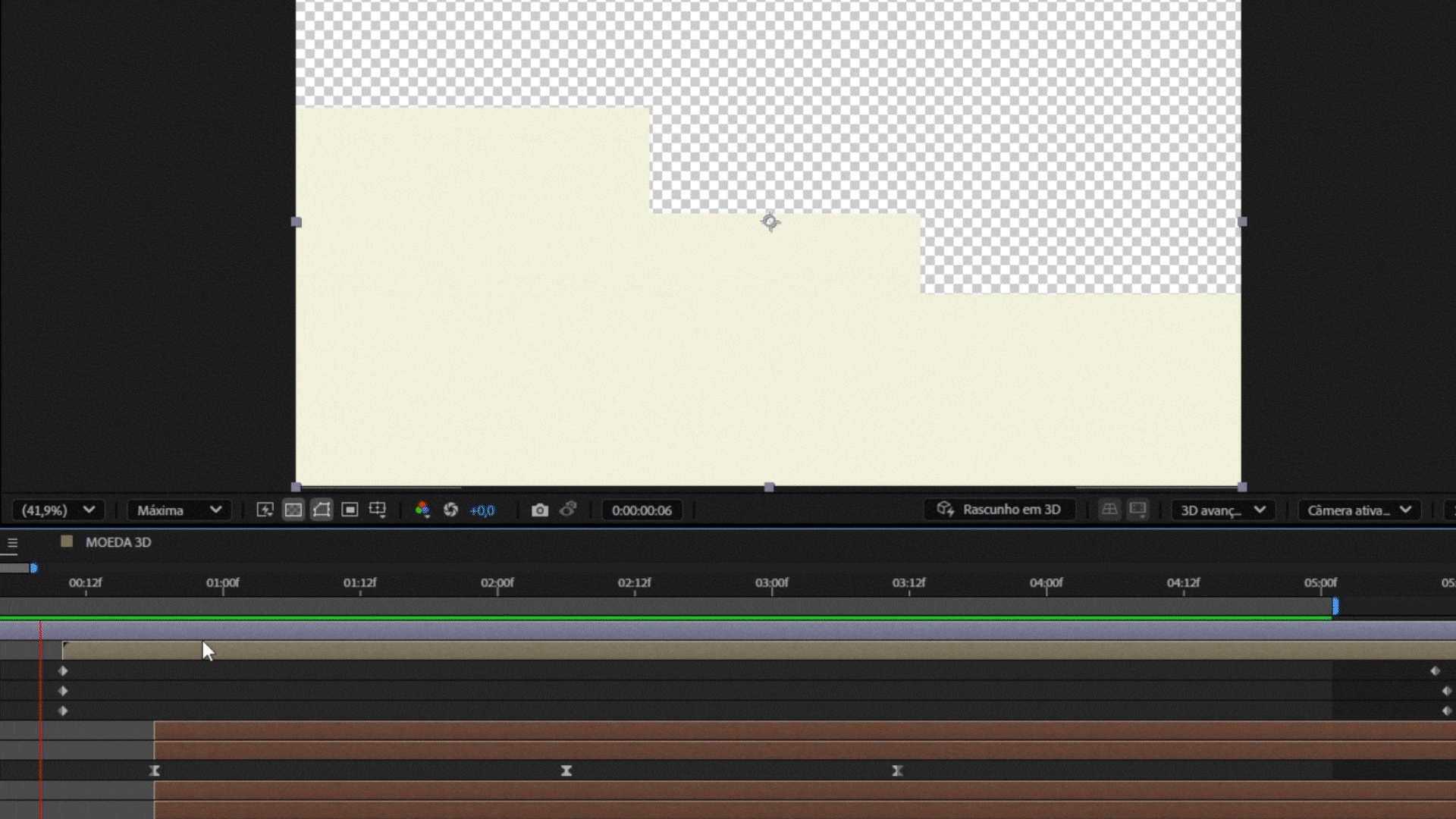Select middle hourglass keyframe near 02:06f
1456x819 pixels.
[x=566, y=770]
